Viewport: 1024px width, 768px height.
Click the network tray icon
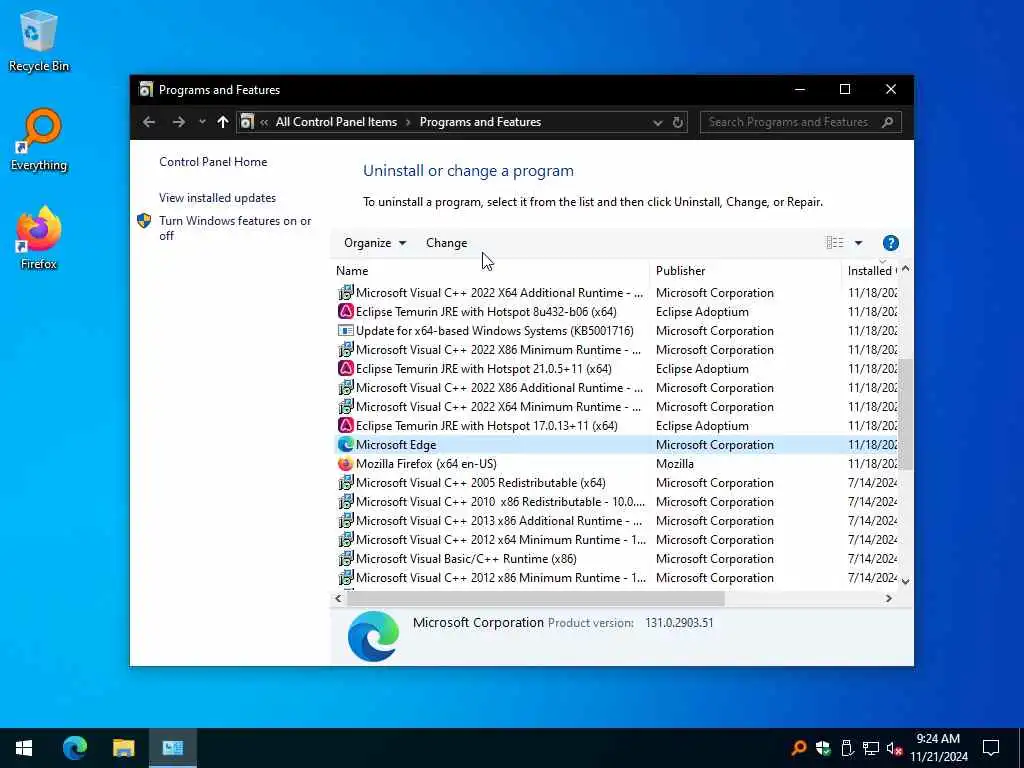click(871, 748)
